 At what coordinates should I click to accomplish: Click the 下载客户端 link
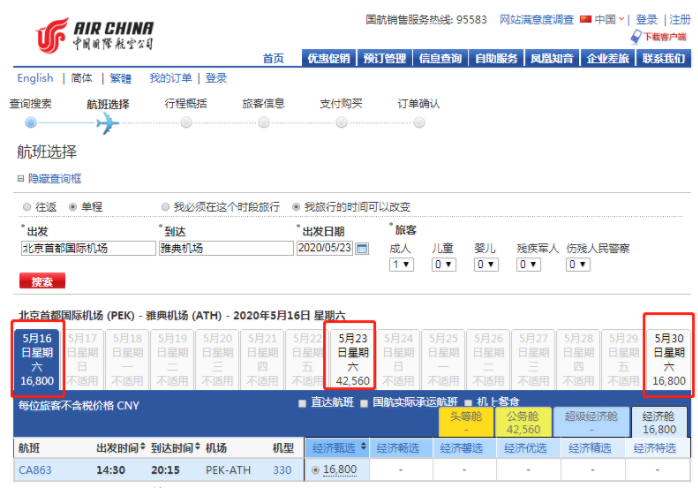click(x=665, y=37)
